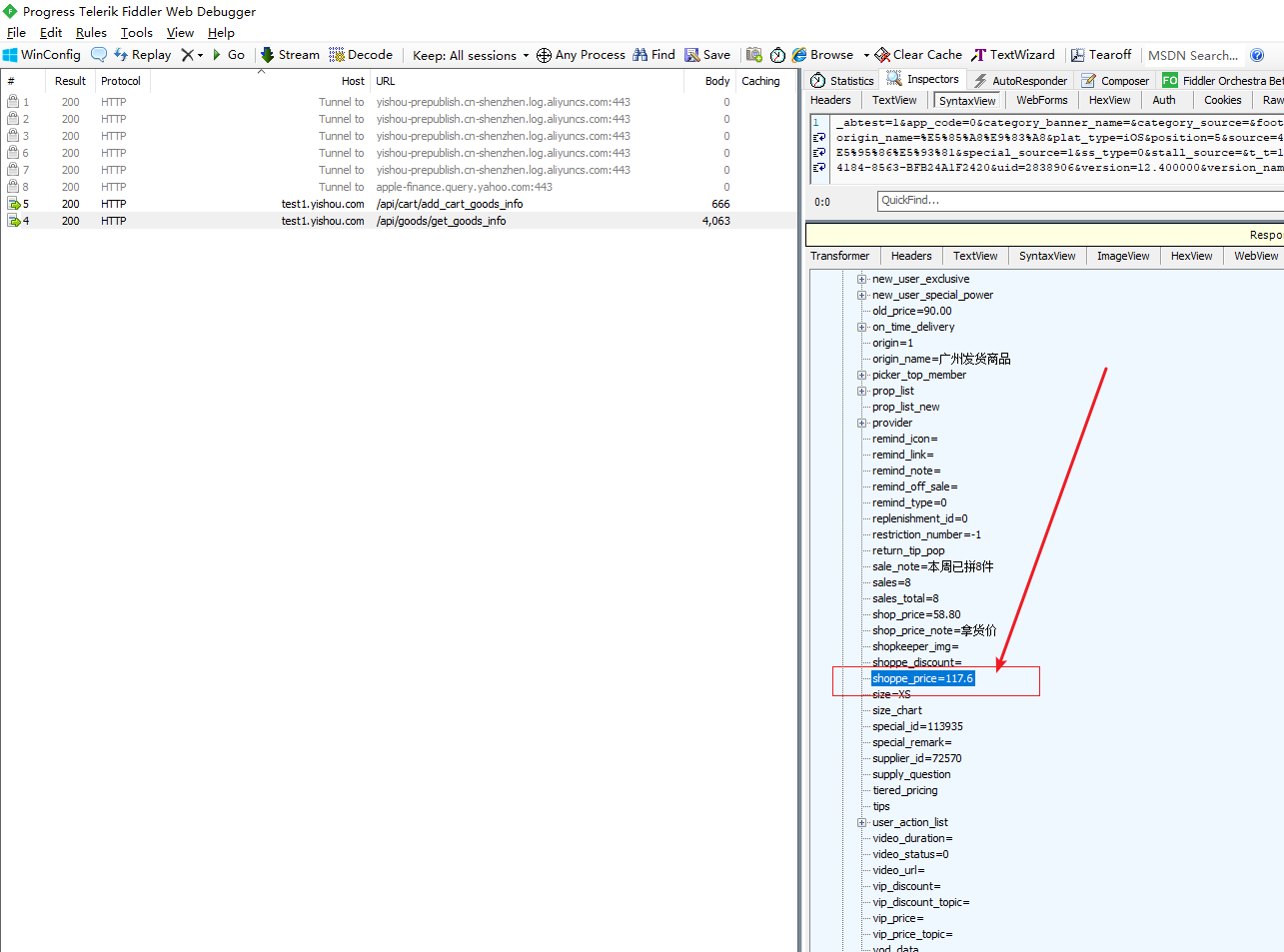
Task: Select response WebView tab
Action: point(1255,256)
